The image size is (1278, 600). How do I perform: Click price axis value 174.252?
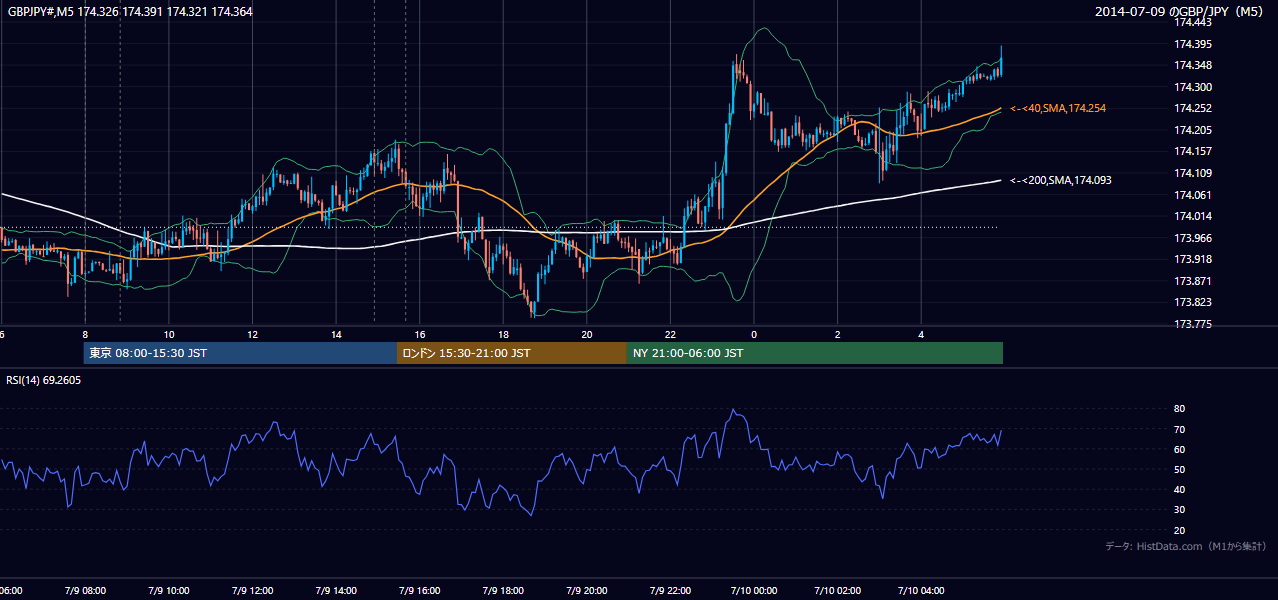[x=1193, y=108]
